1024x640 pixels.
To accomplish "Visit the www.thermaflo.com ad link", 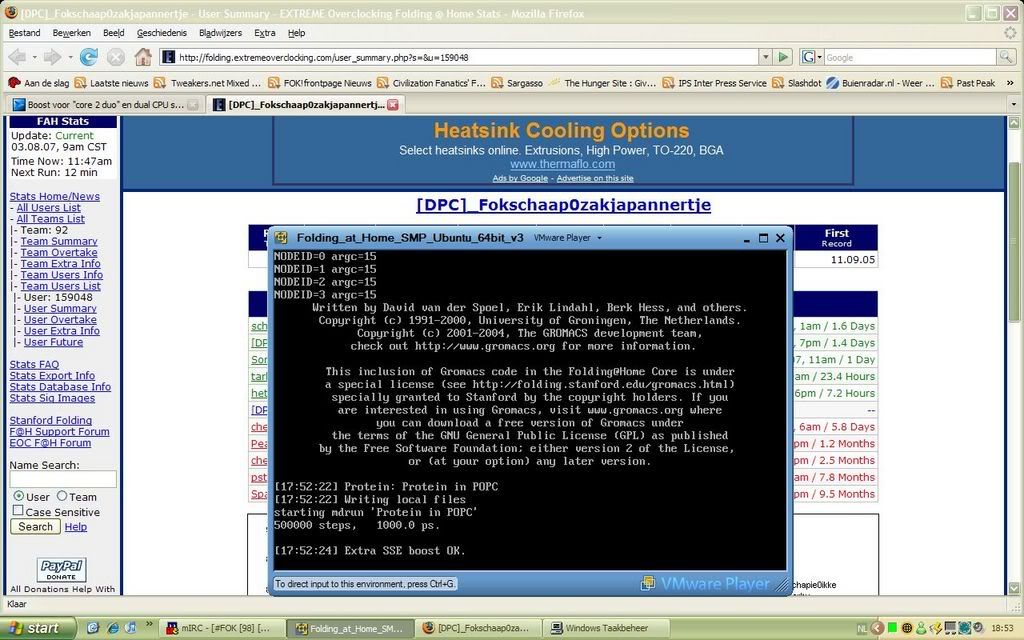I will (x=562, y=164).
